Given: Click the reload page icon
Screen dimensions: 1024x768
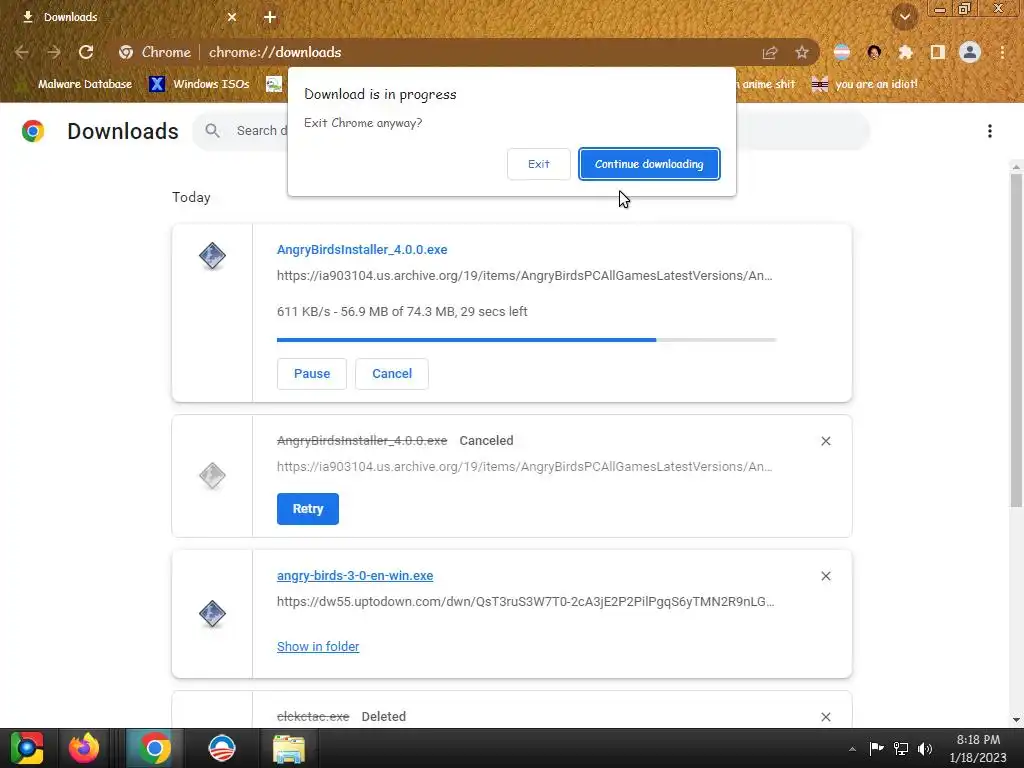Looking at the screenshot, I should (86, 52).
